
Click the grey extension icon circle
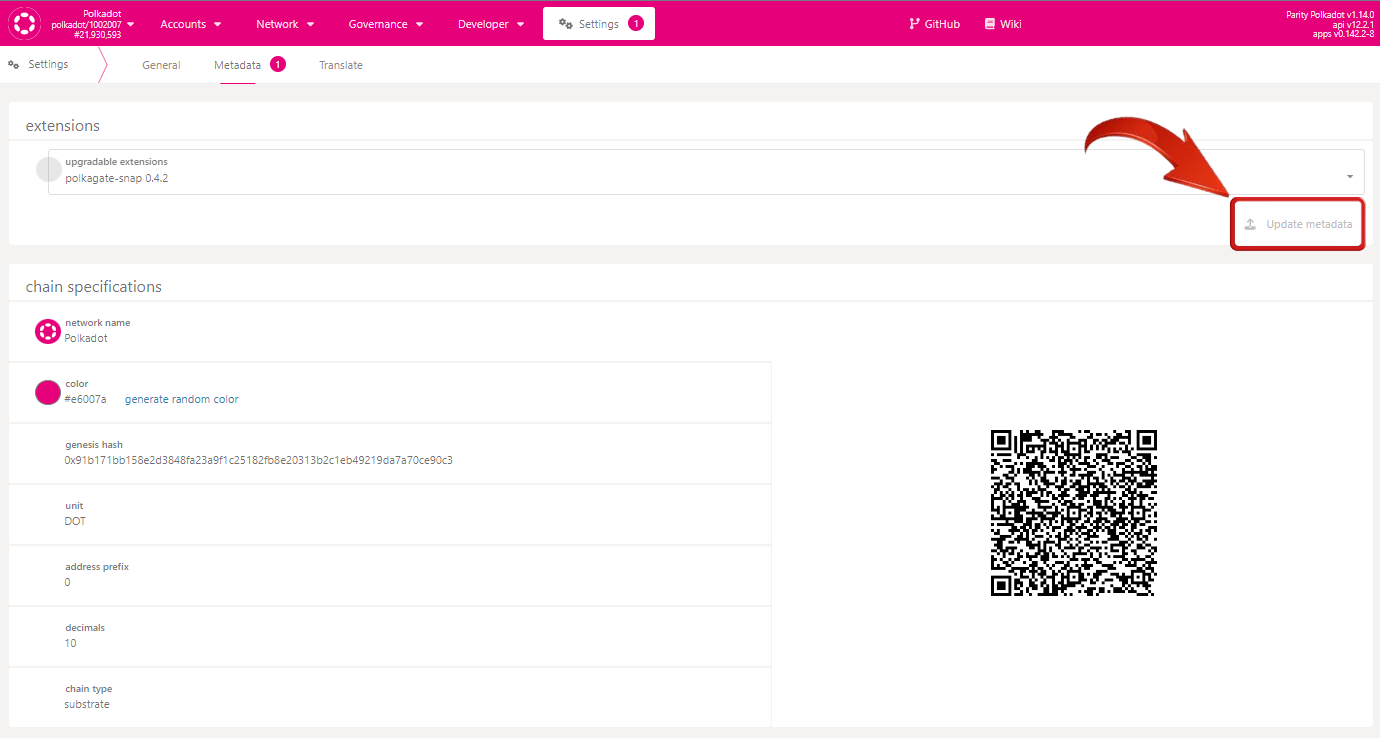pos(49,169)
